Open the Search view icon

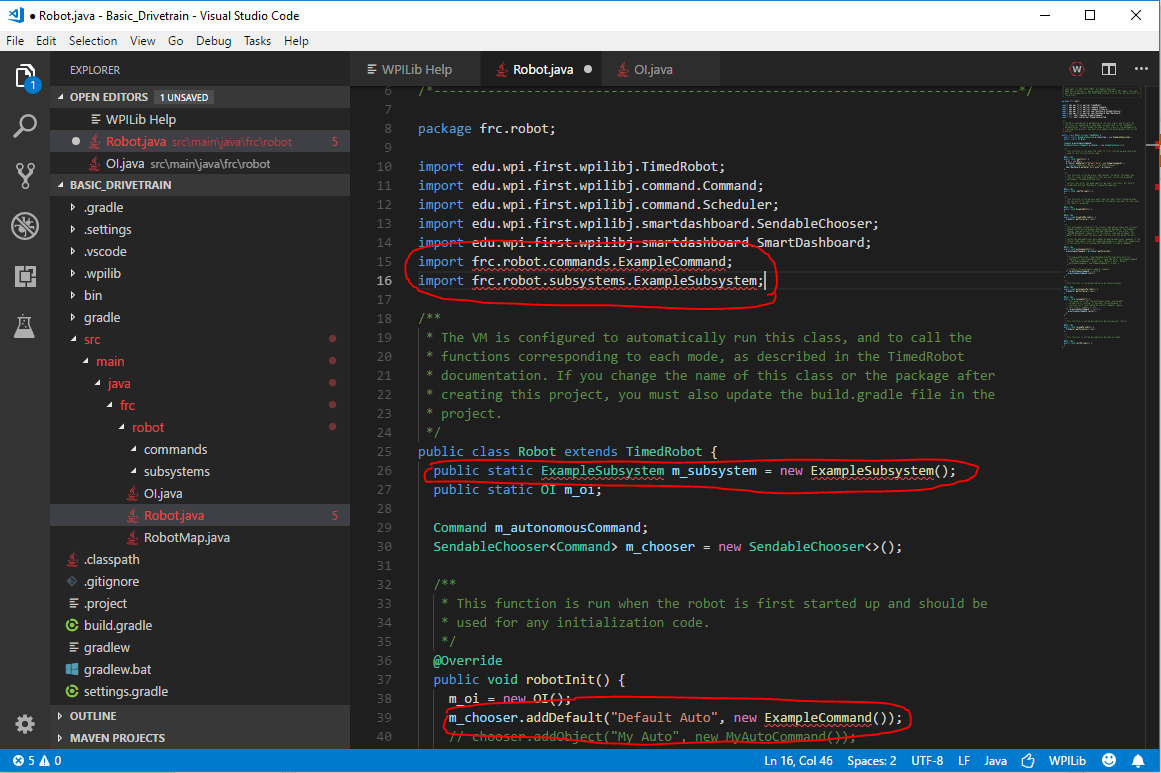click(25, 126)
